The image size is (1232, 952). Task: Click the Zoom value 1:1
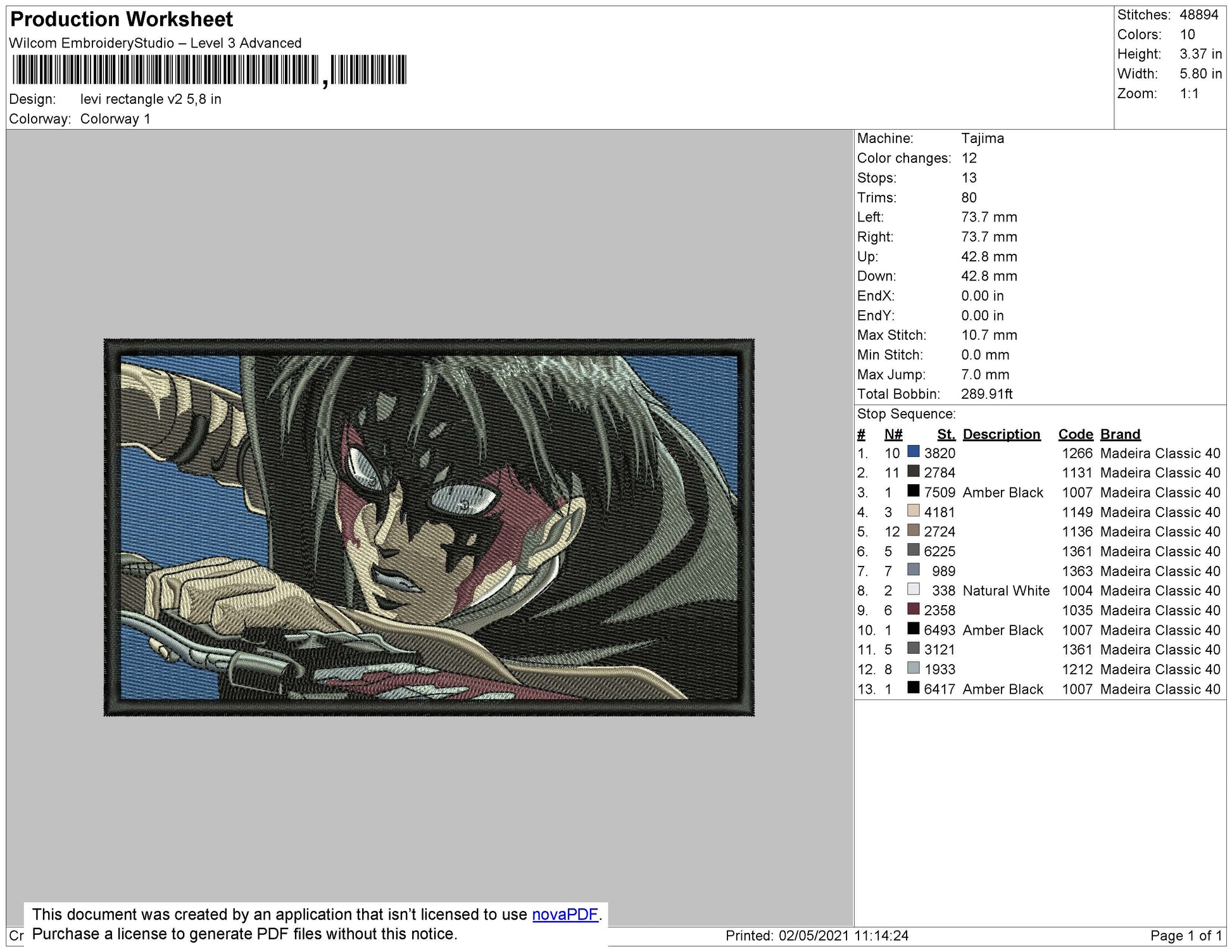(1189, 94)
